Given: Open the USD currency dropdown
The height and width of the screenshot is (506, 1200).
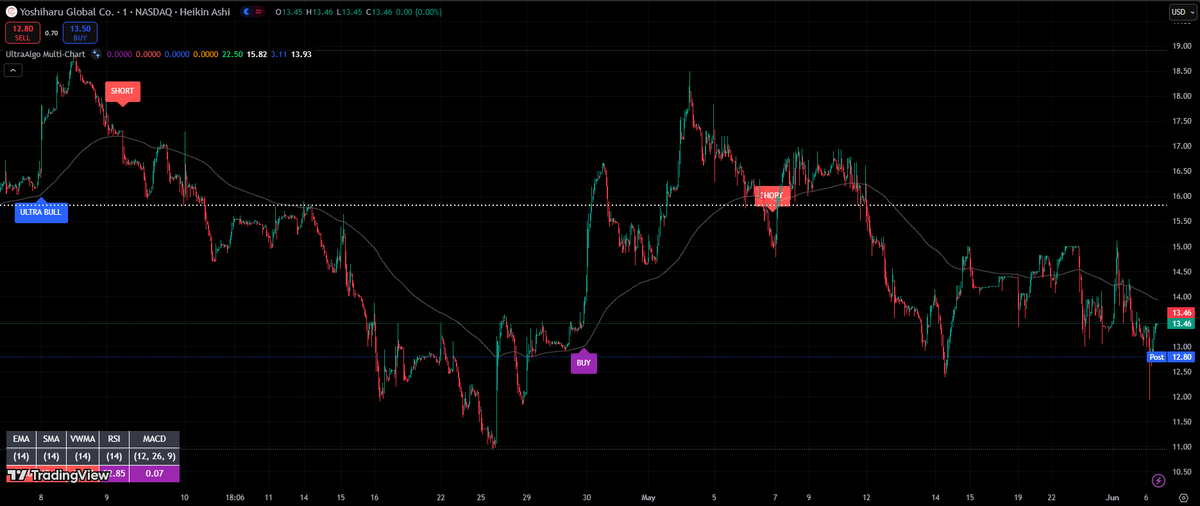Looking at the screenshot, I should [1181, 11].
